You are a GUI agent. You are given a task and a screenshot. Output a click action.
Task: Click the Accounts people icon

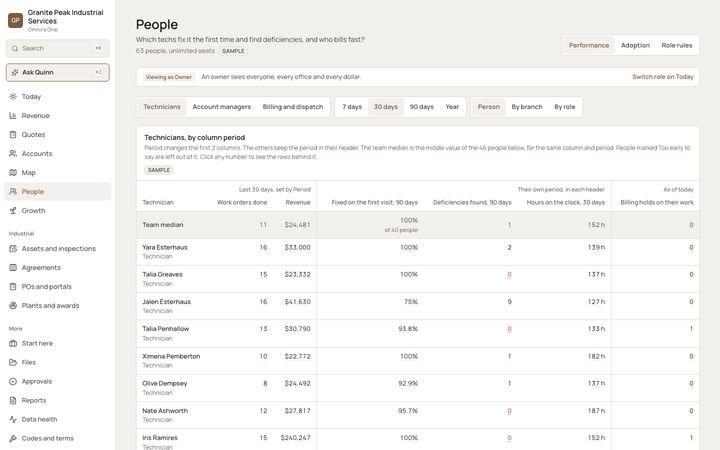13,153
